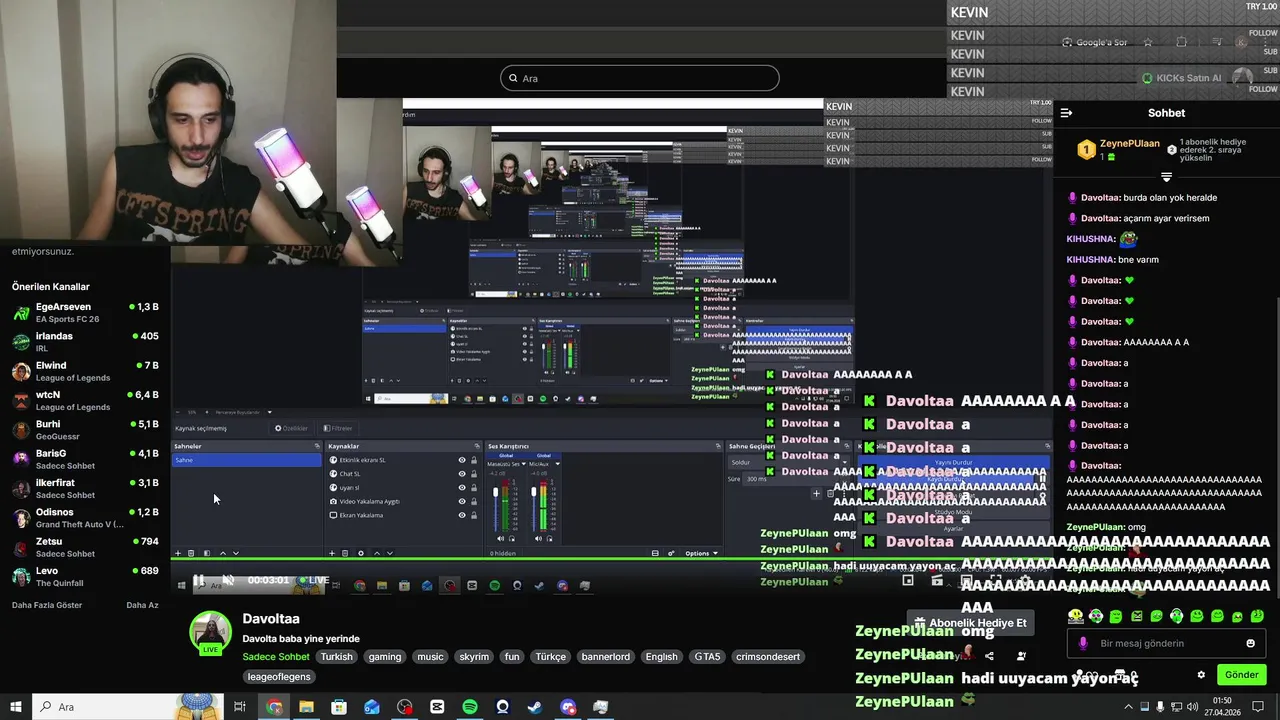The image size is (1280, 720).
Task: Click the Turkish tag
Action: click(x=336, y=657)
